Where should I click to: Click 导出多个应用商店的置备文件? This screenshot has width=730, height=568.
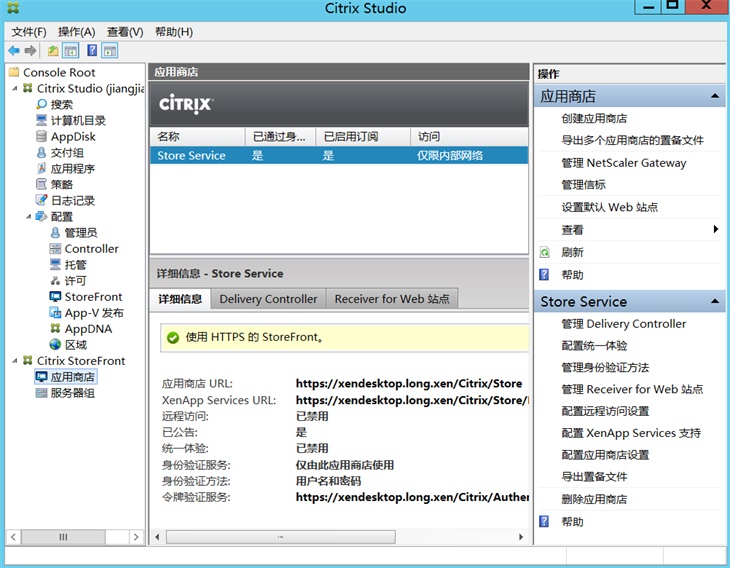pos(632,140)
